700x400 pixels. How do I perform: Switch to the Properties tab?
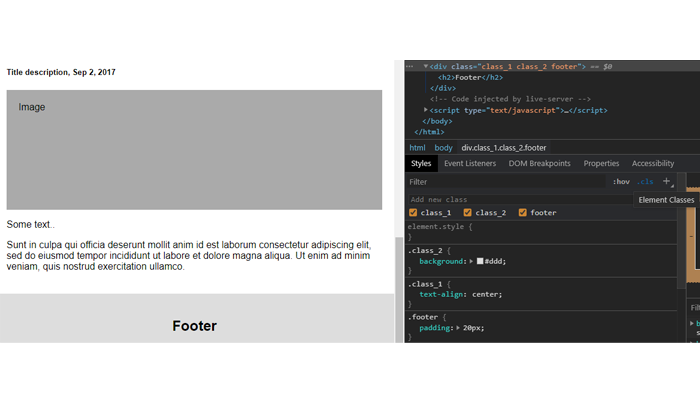601,163
